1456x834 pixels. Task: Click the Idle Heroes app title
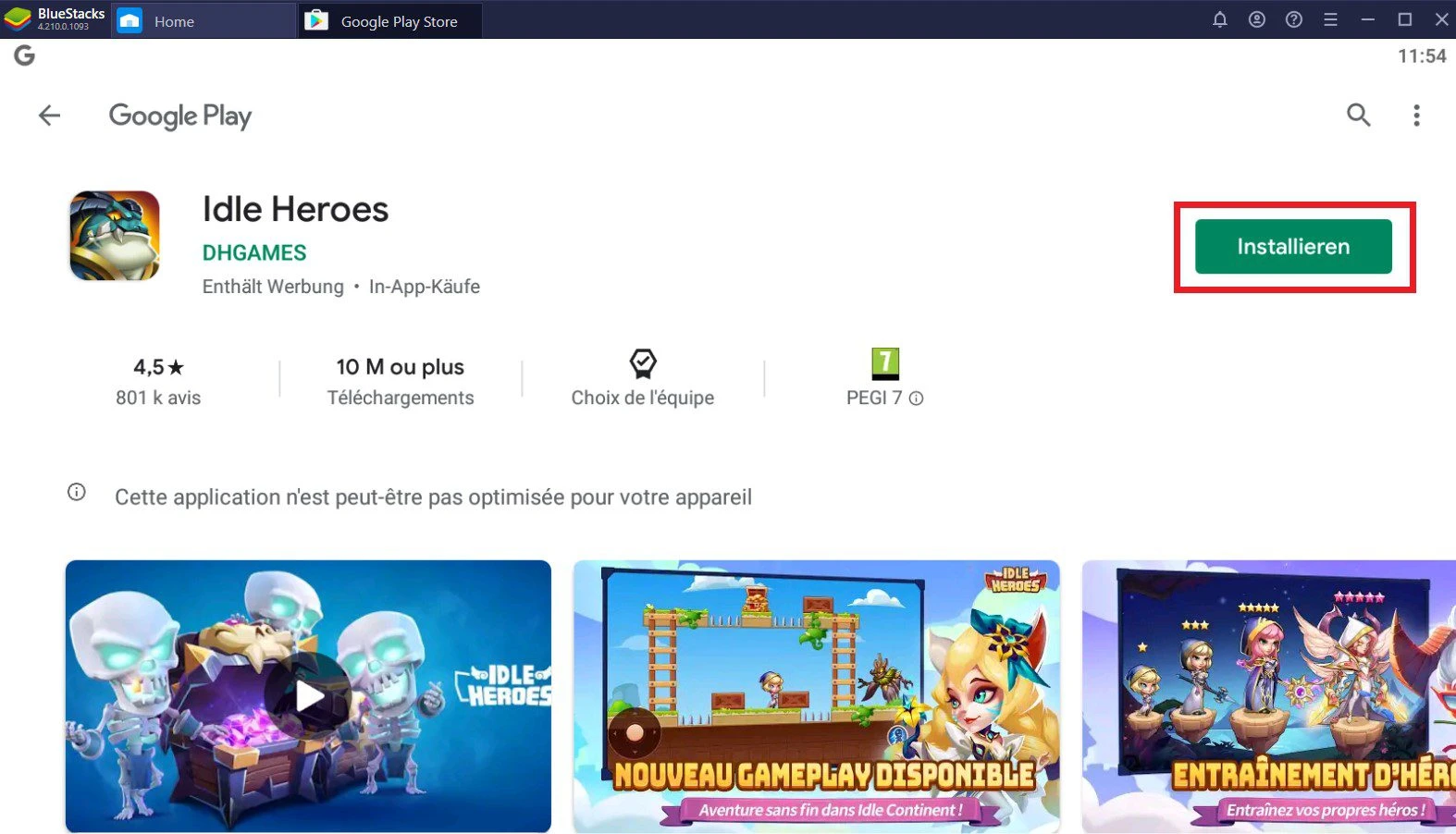(x=296, y=209)
